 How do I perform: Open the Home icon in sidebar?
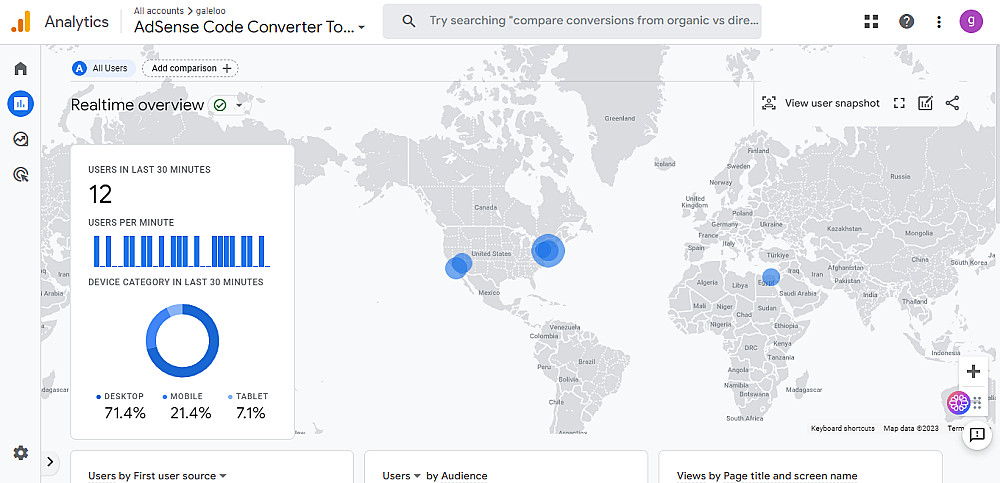coord(20,69)
